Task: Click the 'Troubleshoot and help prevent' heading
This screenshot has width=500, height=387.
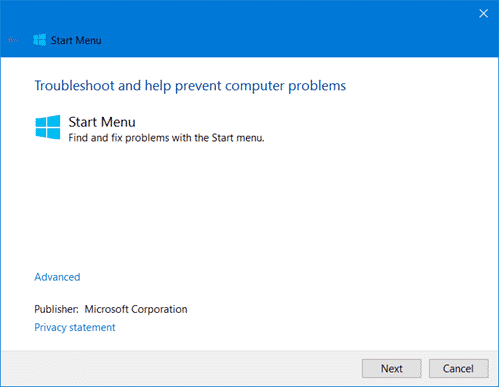Action: (190, 86)
